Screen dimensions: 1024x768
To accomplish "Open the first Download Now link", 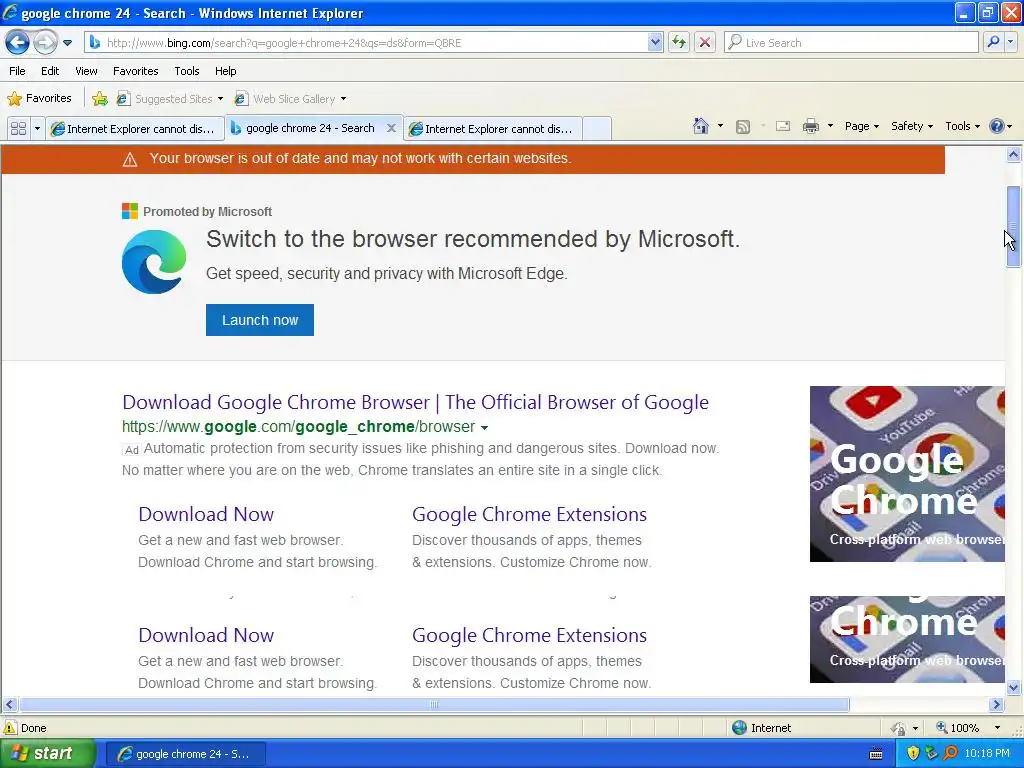I will [x=206, y=514].
